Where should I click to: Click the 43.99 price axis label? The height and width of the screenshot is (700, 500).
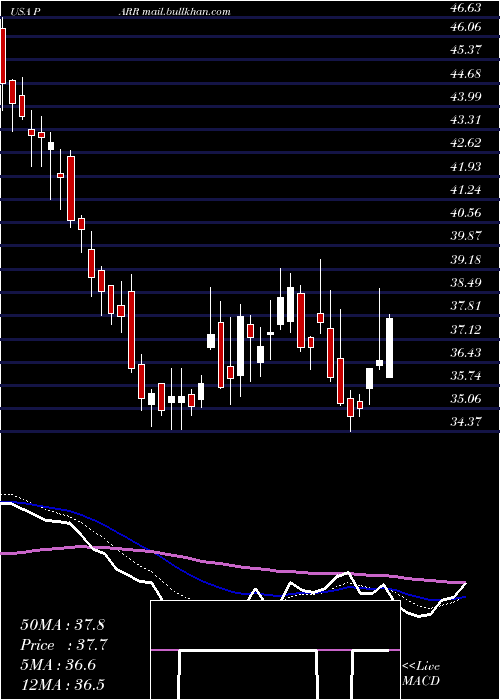468,96
